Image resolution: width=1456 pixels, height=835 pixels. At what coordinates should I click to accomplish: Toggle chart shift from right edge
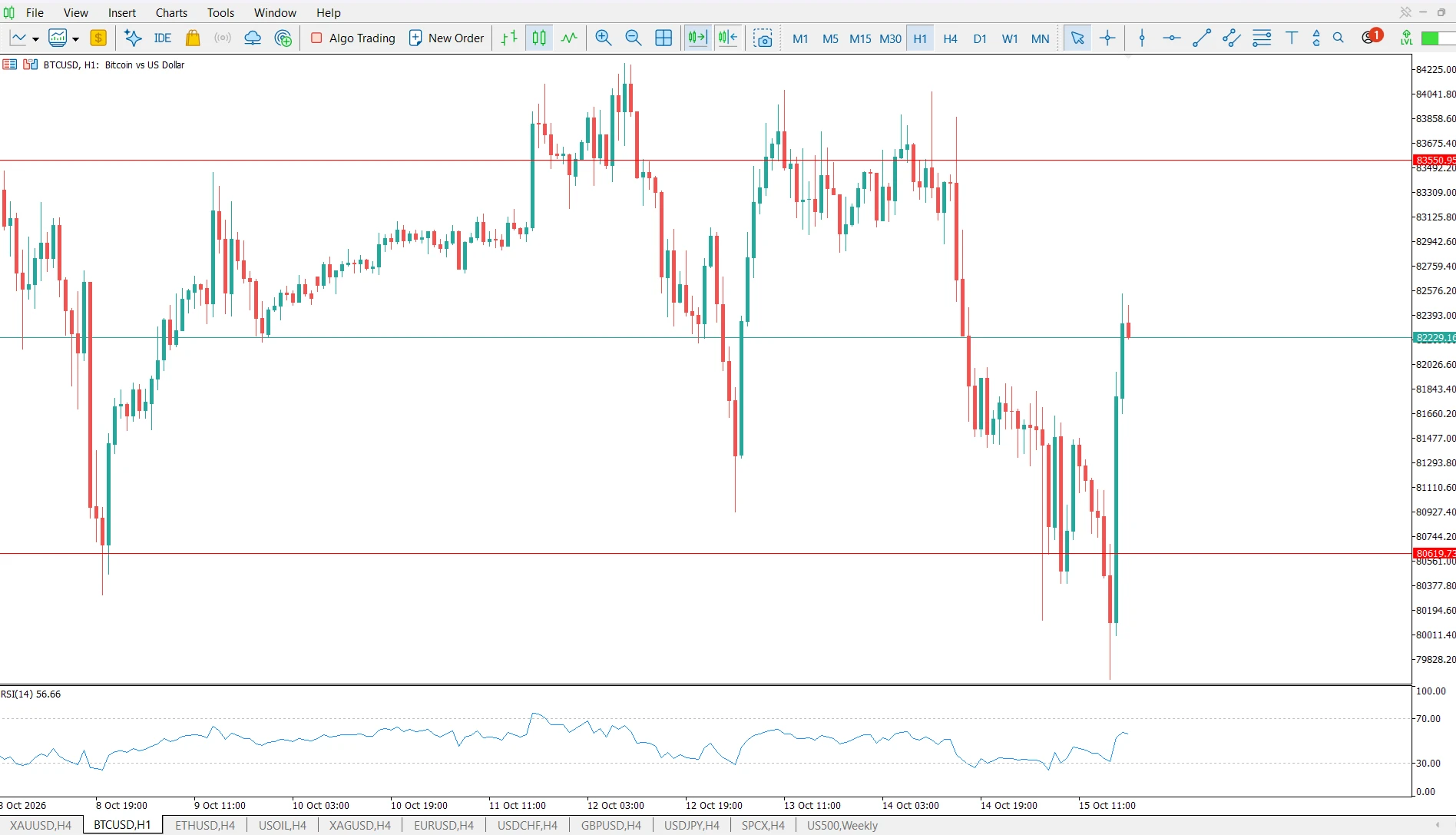728,38
